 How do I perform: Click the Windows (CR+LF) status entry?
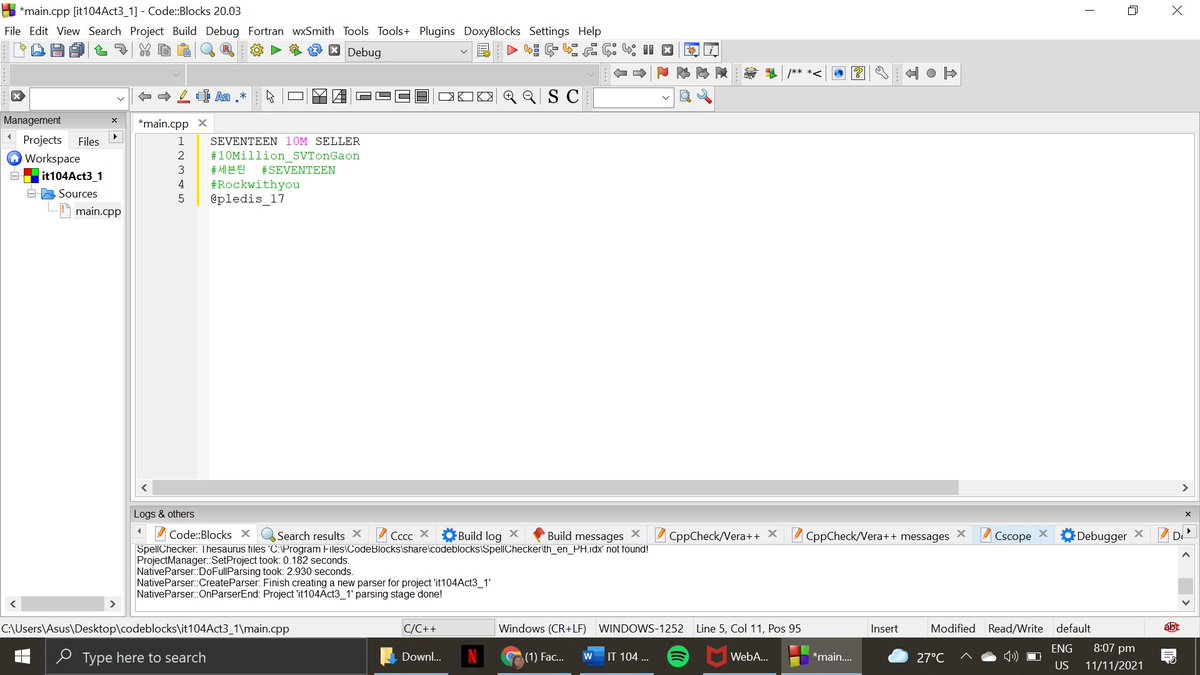tap(542, 628)
